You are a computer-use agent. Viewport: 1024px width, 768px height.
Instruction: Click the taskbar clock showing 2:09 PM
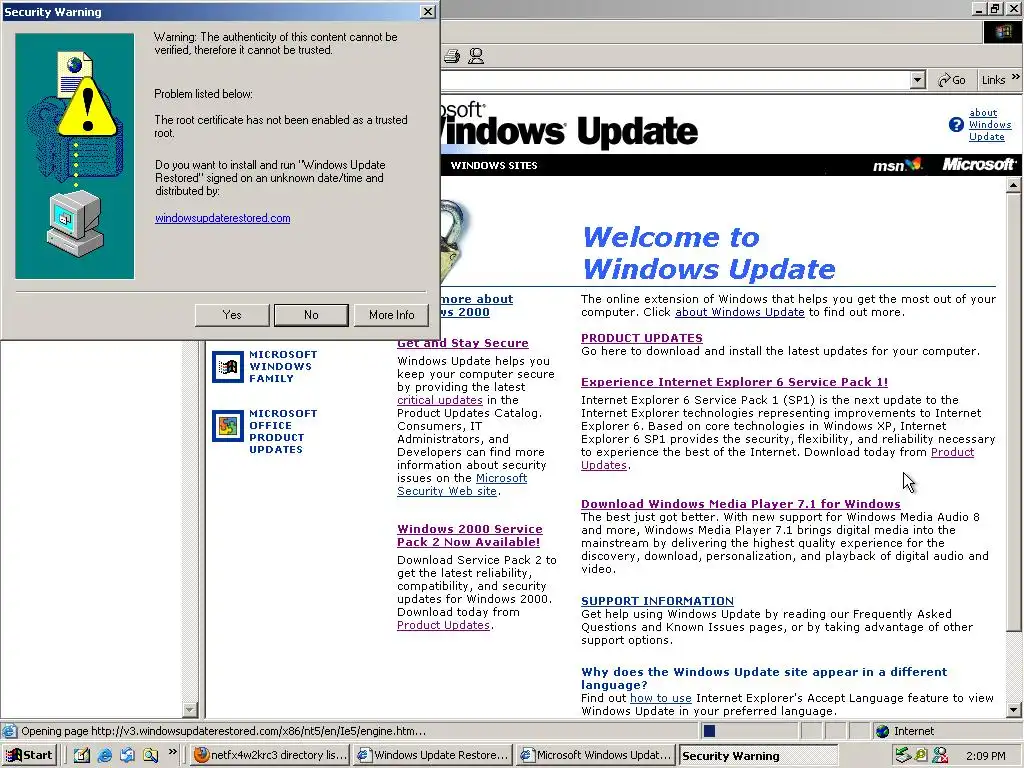coord(985,756)
